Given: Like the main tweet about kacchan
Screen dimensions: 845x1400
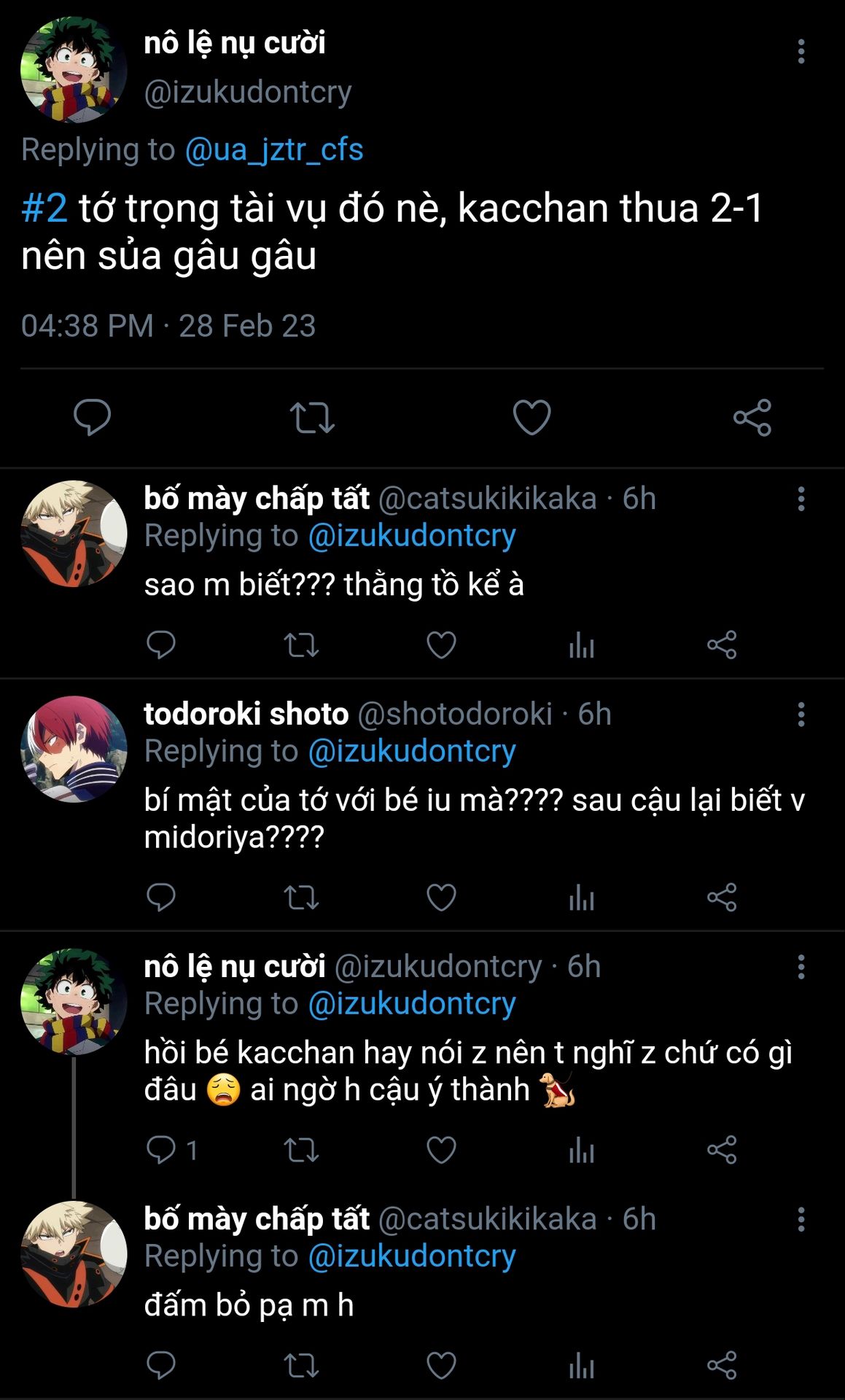Looking at the screenshot, I should [531, 417].
